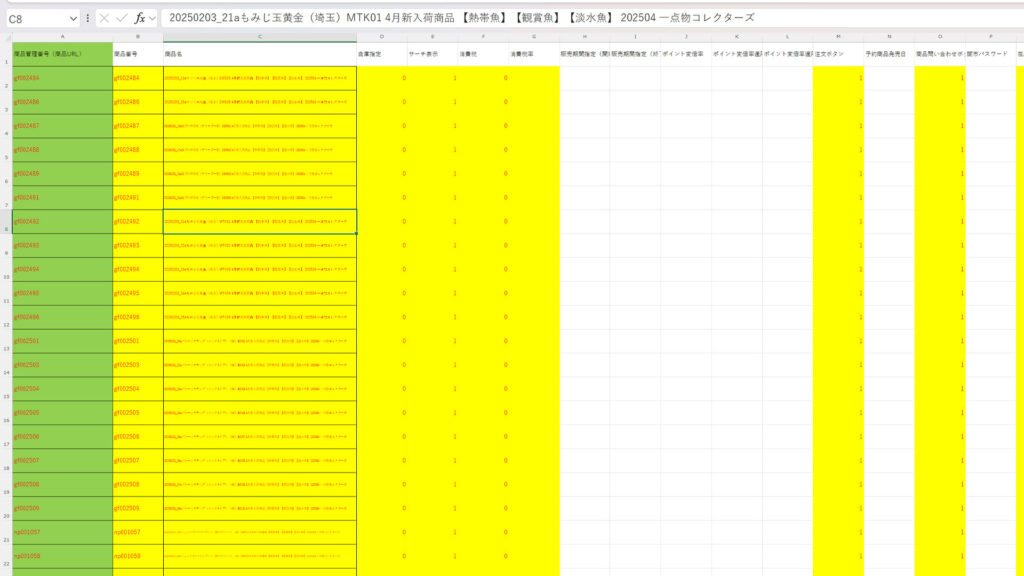This screenshot has height=576, width=1024.
Task: Click cell gf002496 in column A
Action: pos(62,317)
